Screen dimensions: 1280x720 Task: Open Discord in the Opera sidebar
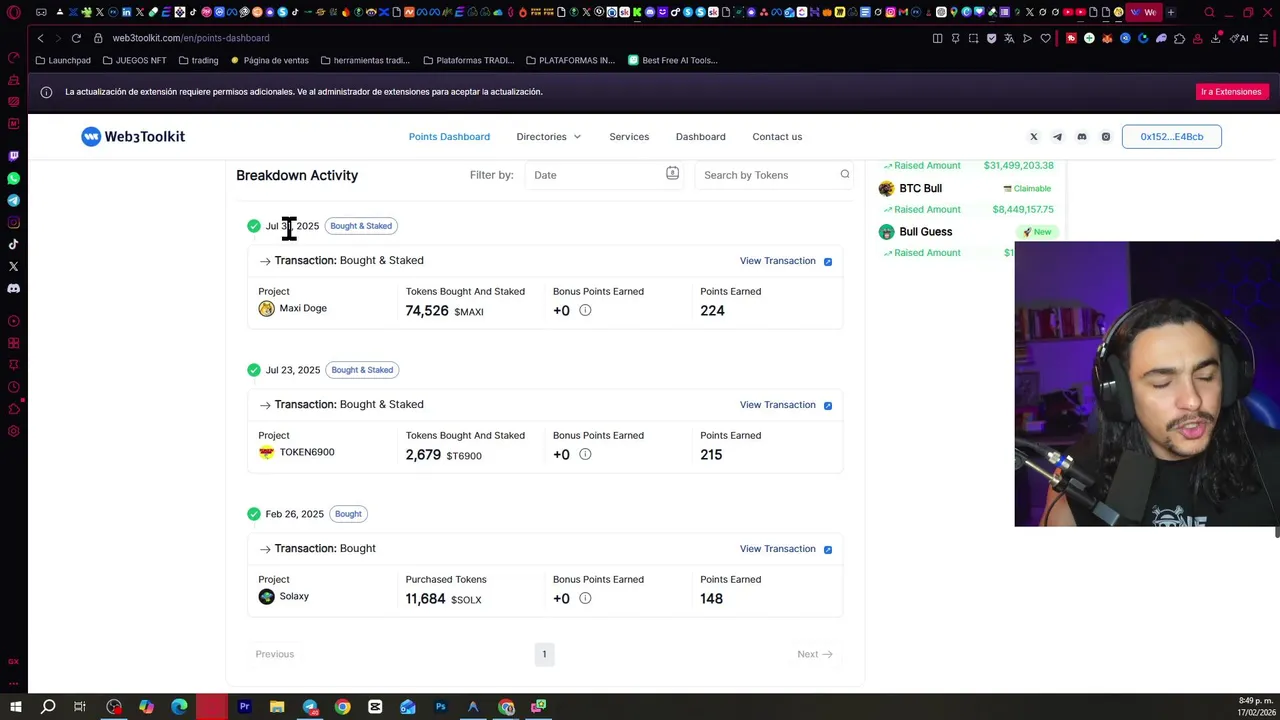tap(13, 288)
